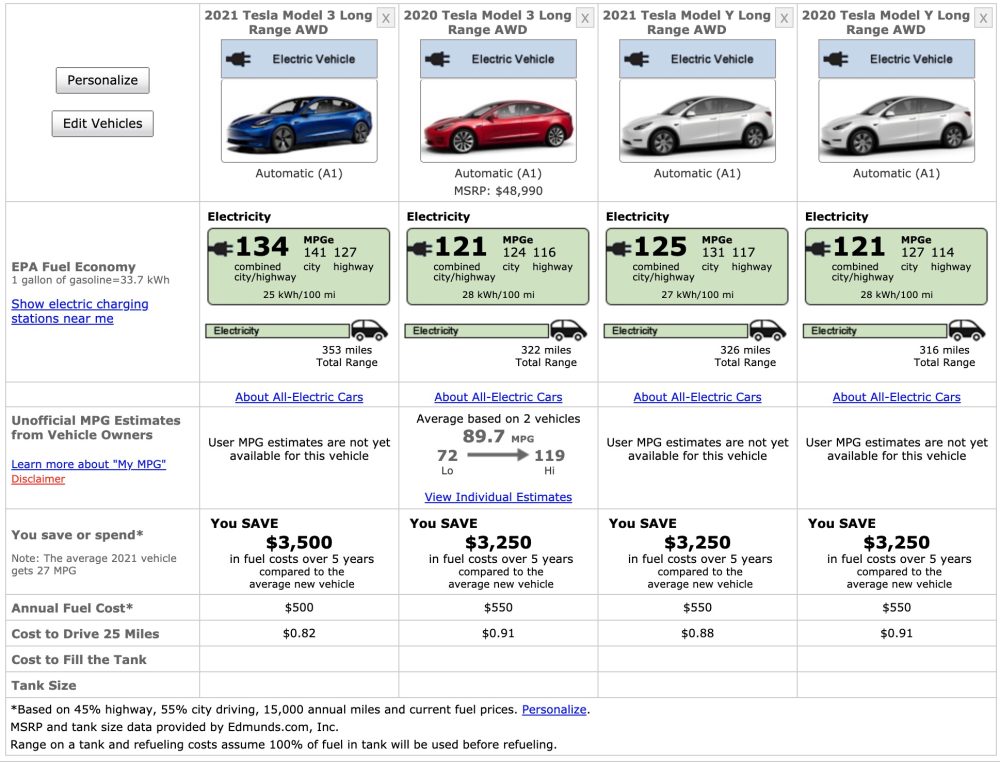Screen dimensions: 1000x762
Task: Click plug icon in 2021 Model 3 Electric Vehicle badge
Action: pos(239,59)
